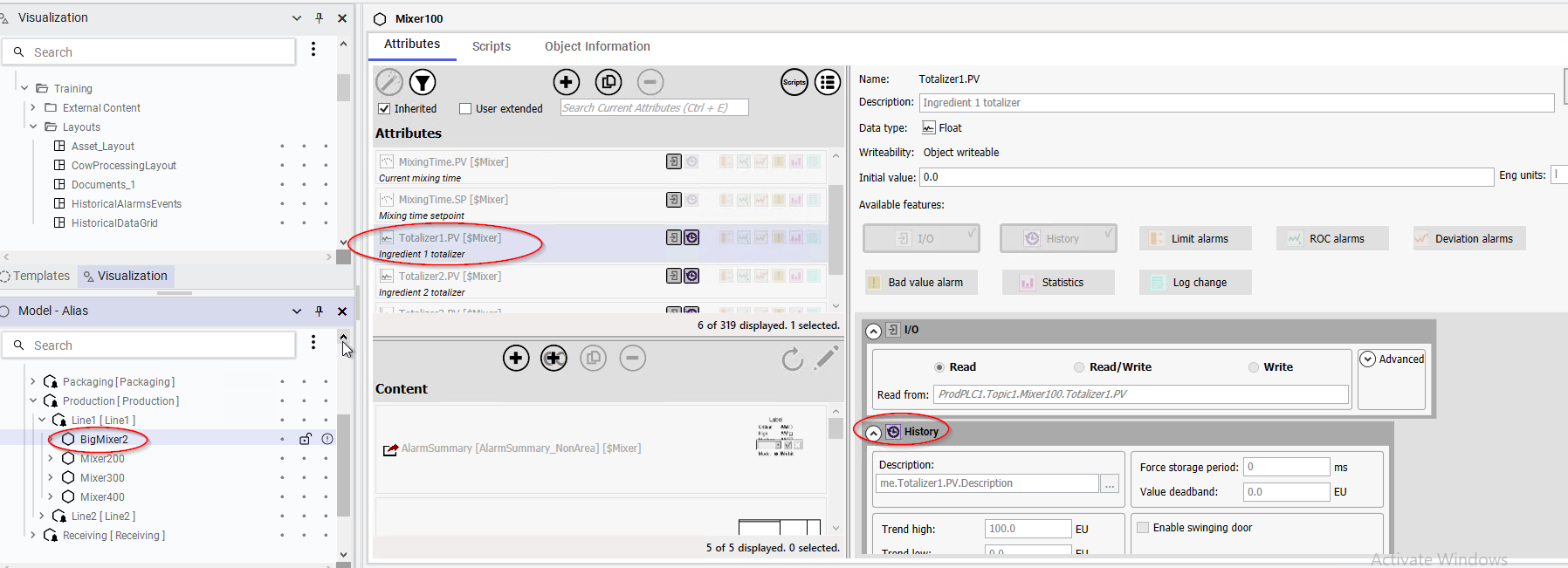Pin the Visualization panel
The height and width of the screenshot is (568, 1568).
pos(319,17)
